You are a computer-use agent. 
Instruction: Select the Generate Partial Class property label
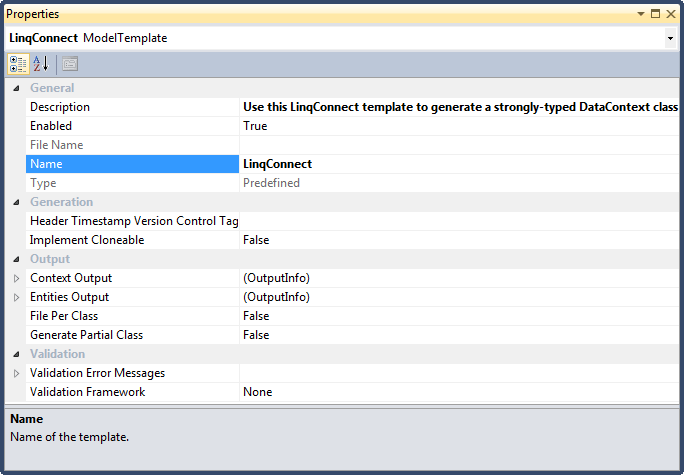click(x=86, y=335)
